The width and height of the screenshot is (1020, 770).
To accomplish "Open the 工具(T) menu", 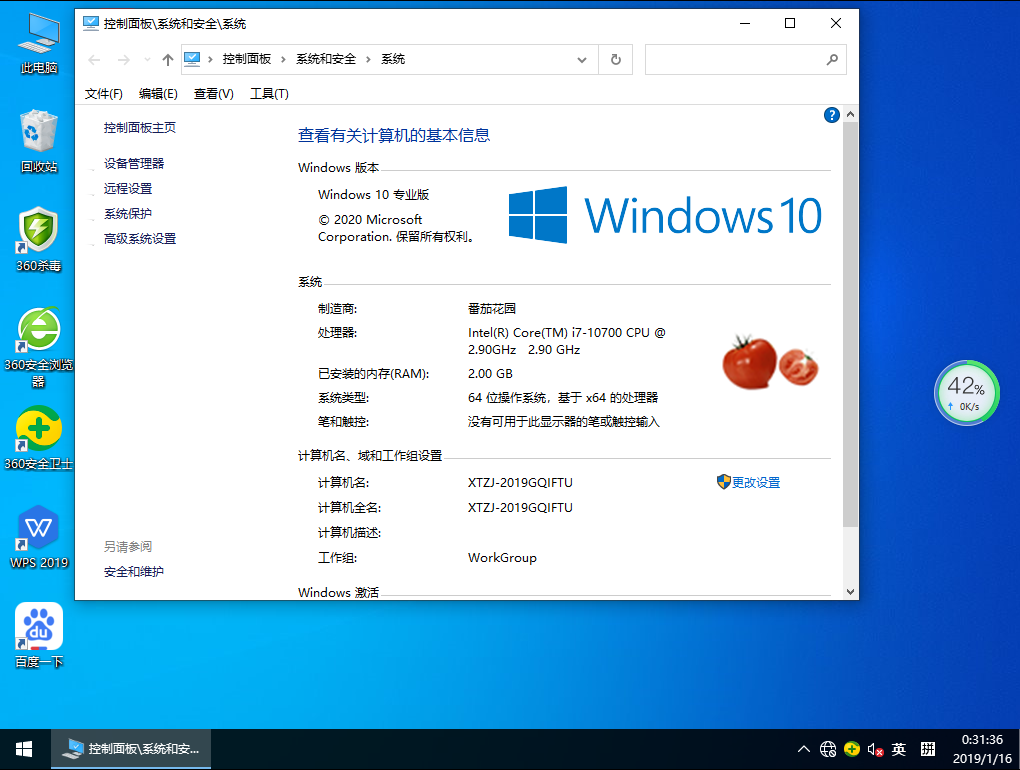I will coord(269,94).
